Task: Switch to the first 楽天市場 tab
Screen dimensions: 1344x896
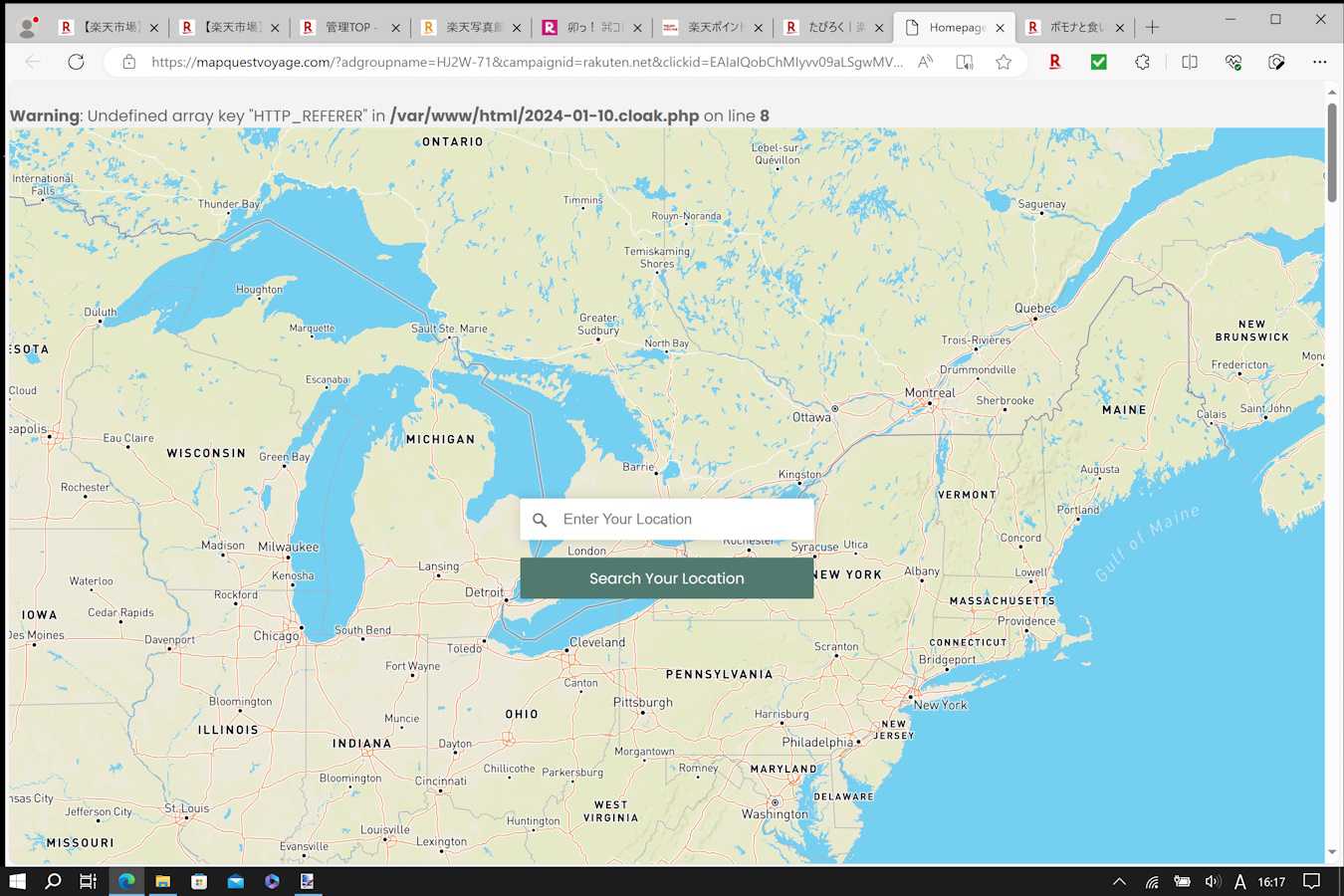Action: click(109, 28)
